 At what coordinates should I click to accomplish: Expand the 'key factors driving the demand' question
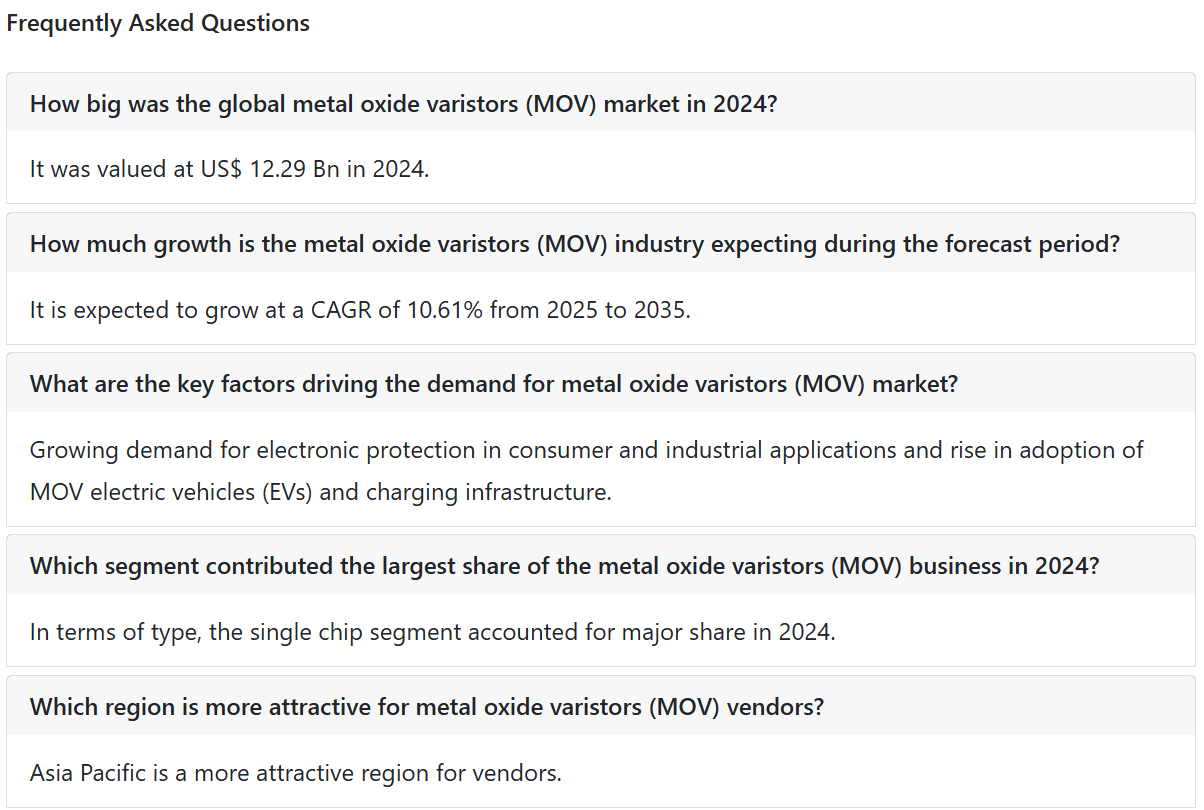pos(601,383)
